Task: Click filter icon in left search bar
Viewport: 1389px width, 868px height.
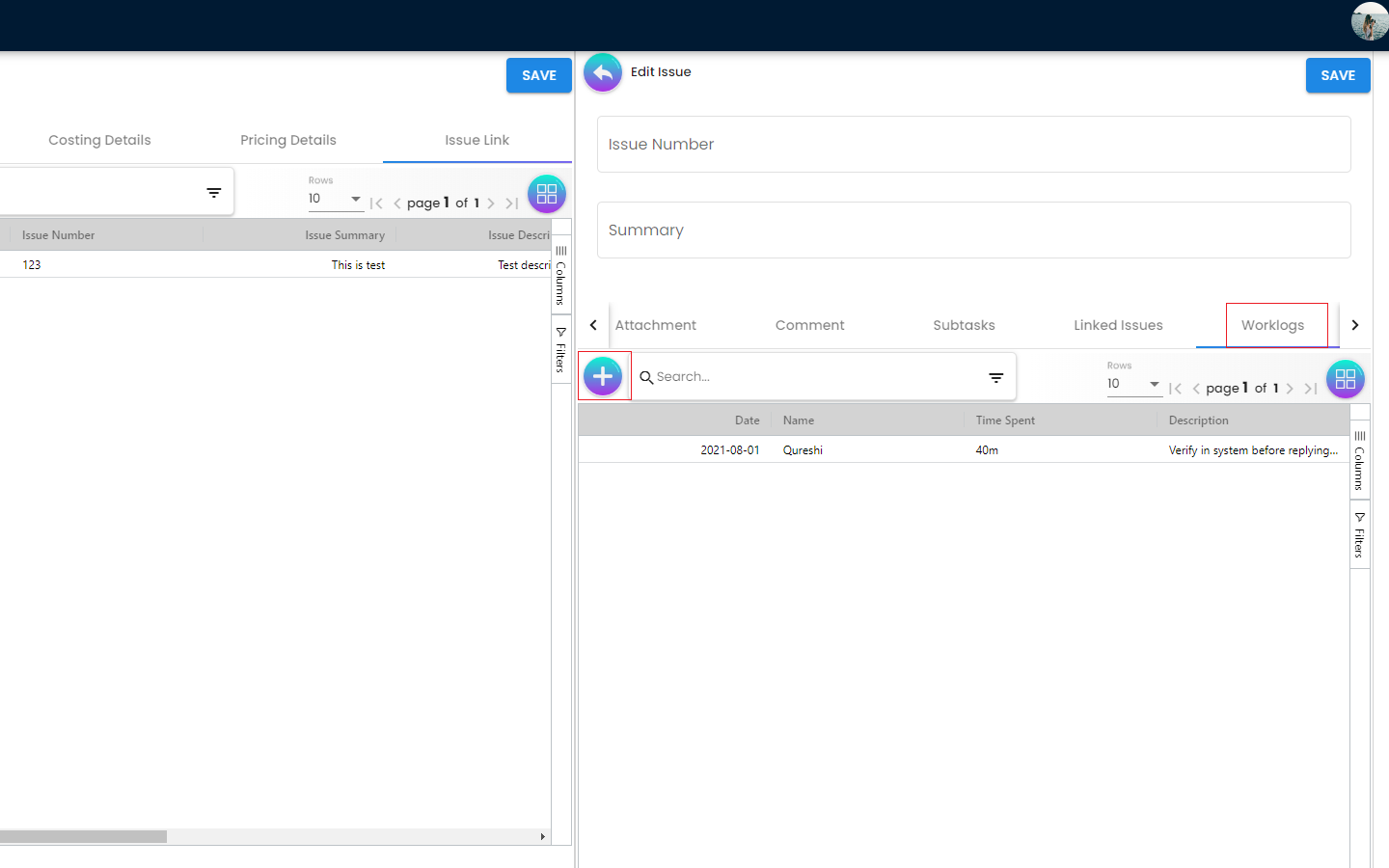Action: click(x=213, y=193)
